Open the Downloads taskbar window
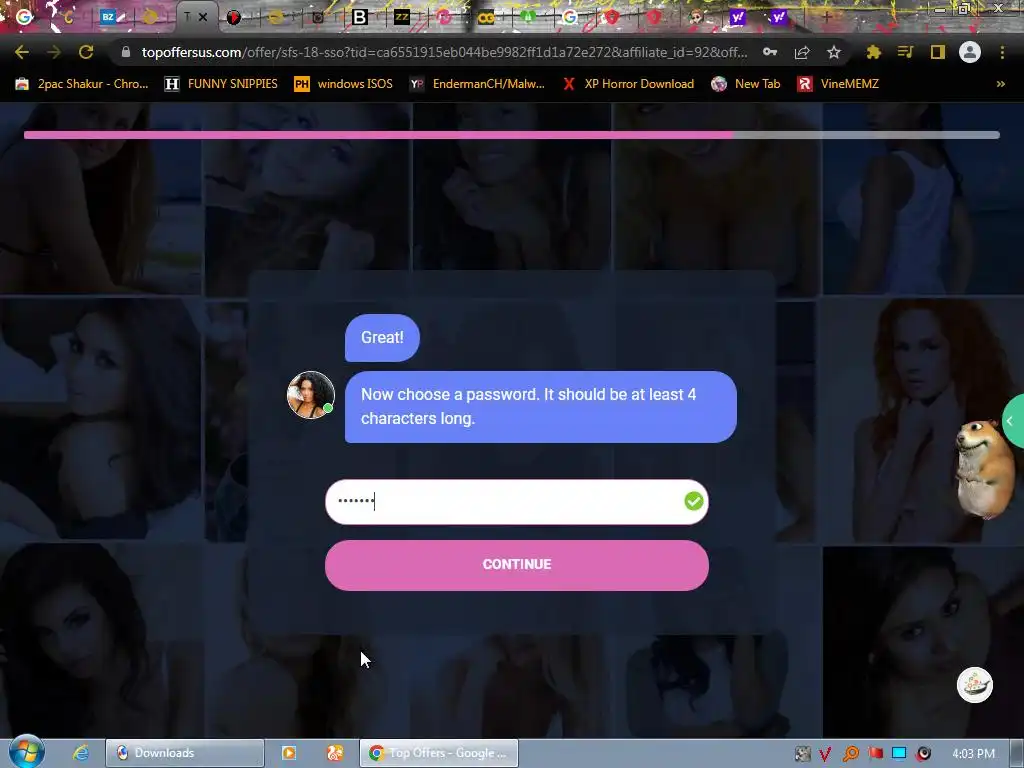 [185, 753]
